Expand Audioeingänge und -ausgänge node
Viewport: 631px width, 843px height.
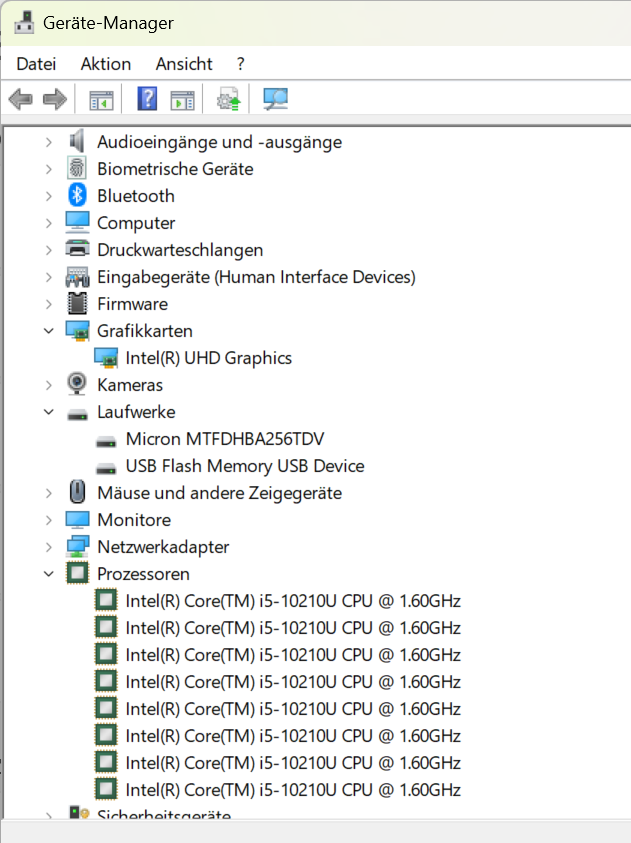click(x=49, y=142)
